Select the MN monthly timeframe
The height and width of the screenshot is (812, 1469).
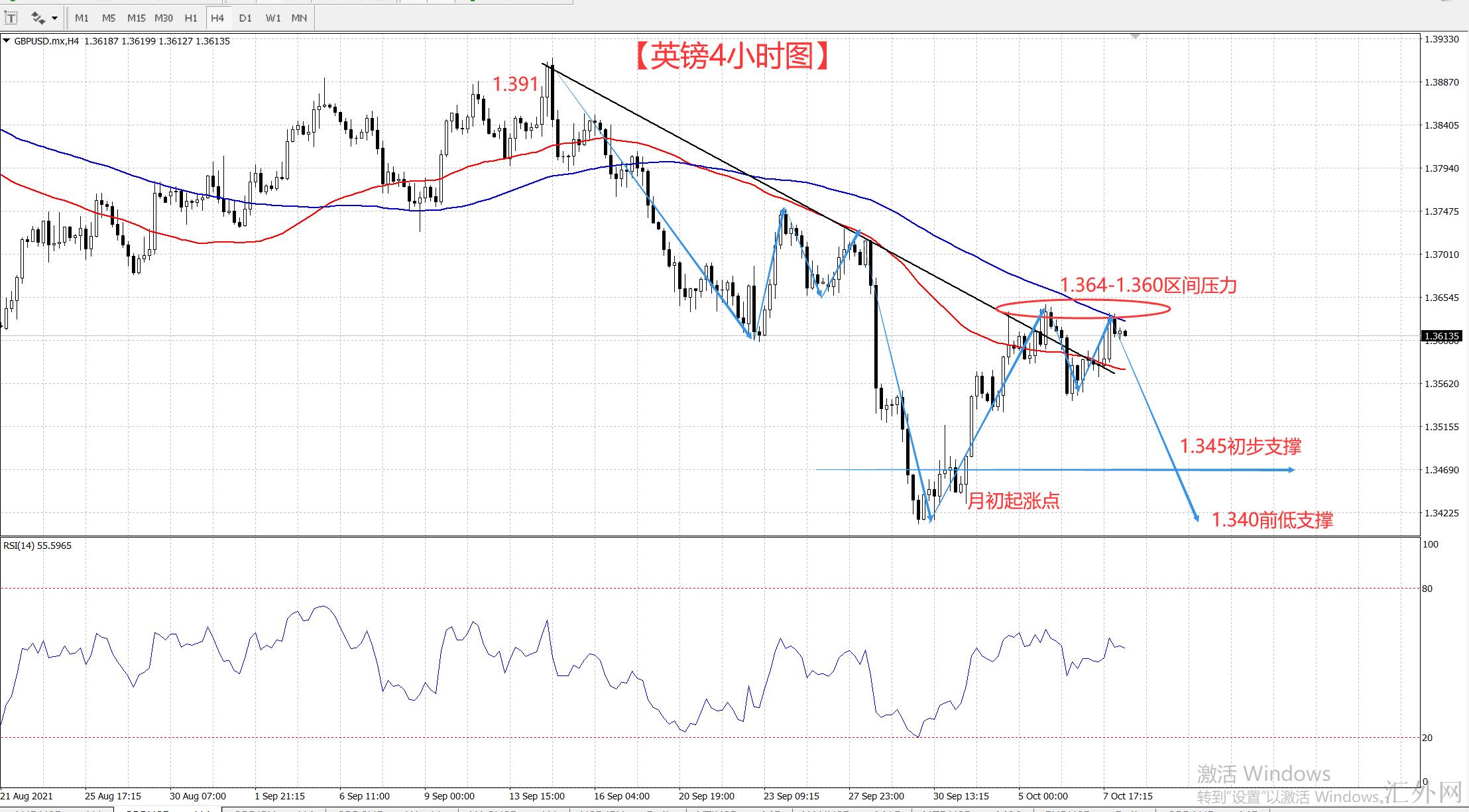tap(299, 18)
